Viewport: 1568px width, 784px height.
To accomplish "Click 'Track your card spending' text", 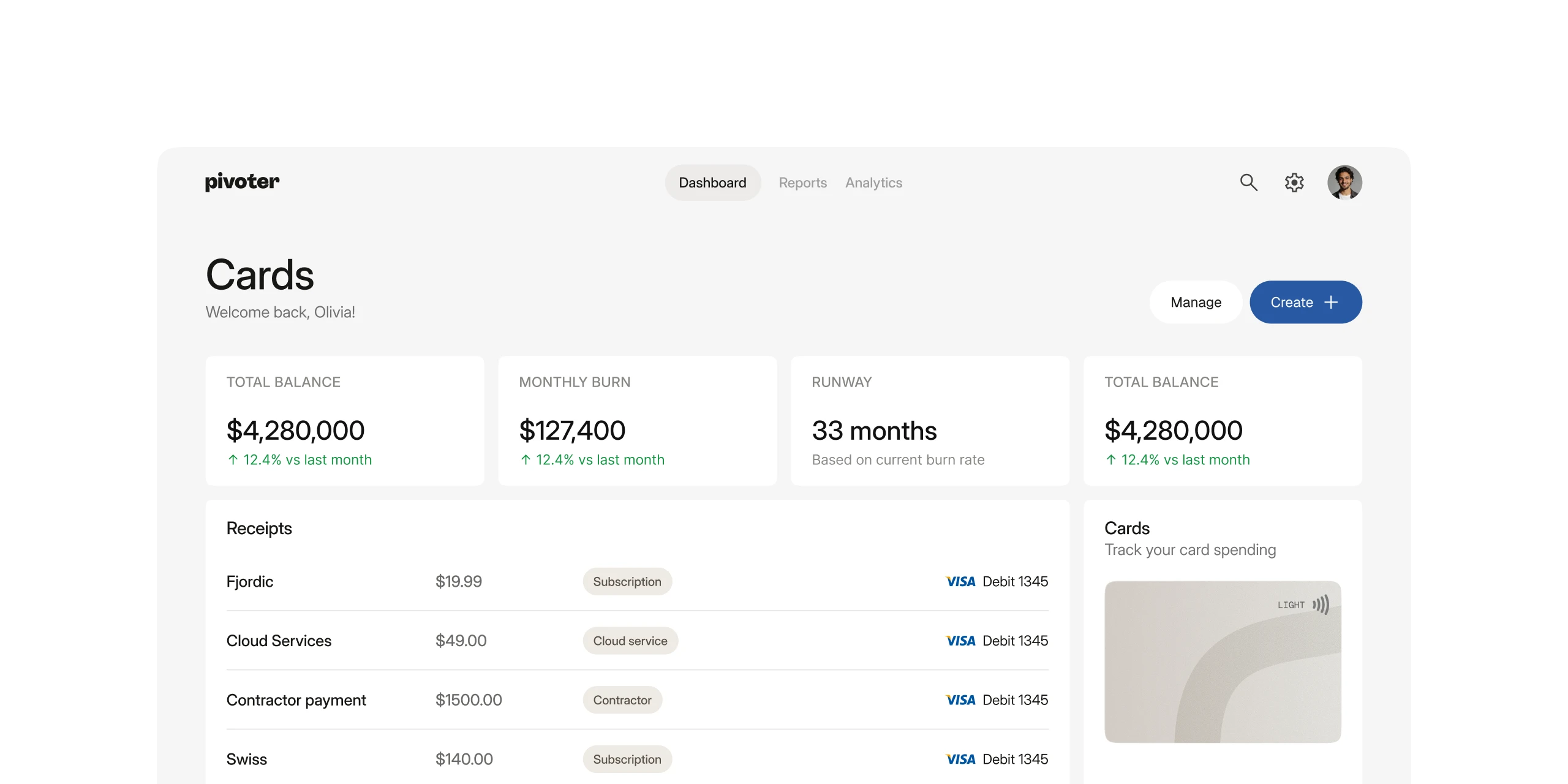I will point(1190,550).
